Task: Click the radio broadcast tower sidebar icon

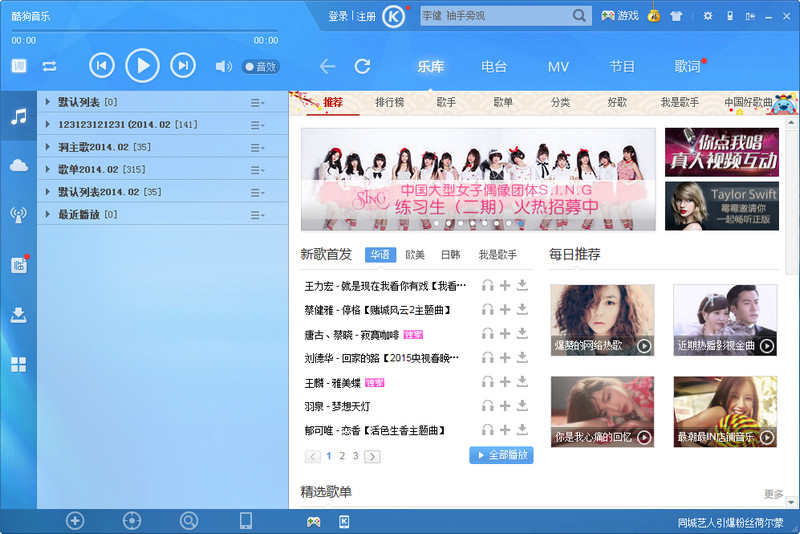Action: 18,214
